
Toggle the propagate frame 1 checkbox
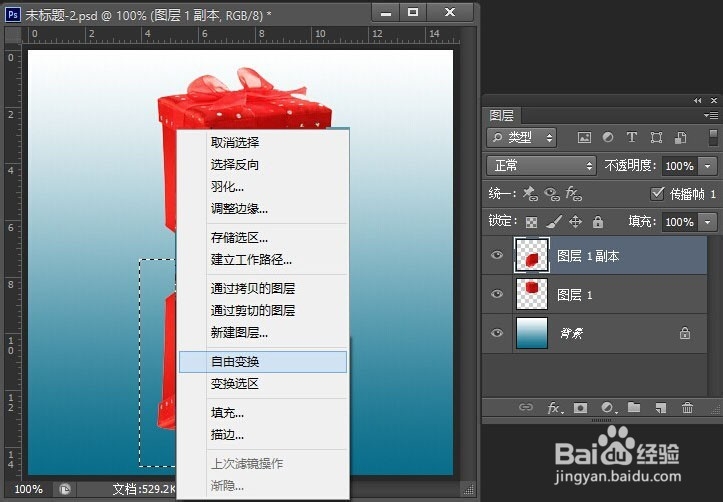pos(657,194)
